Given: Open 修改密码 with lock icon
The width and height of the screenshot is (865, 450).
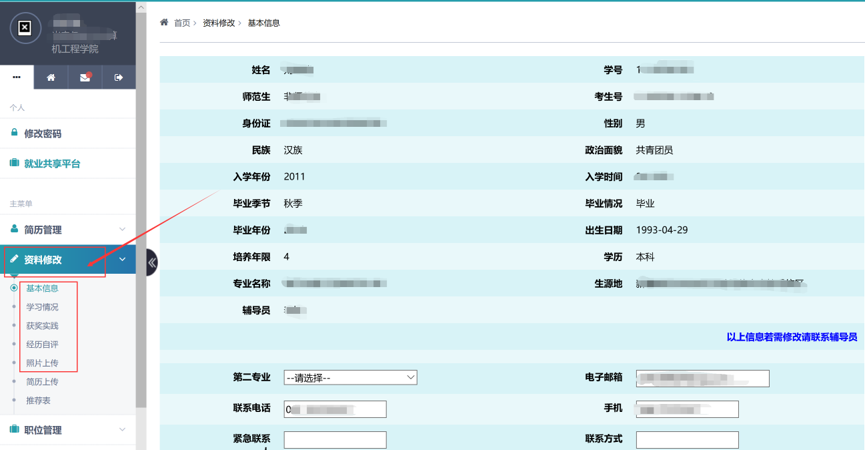Looking at the screenshot, I should pyautogui.click(x=42, y=133).
